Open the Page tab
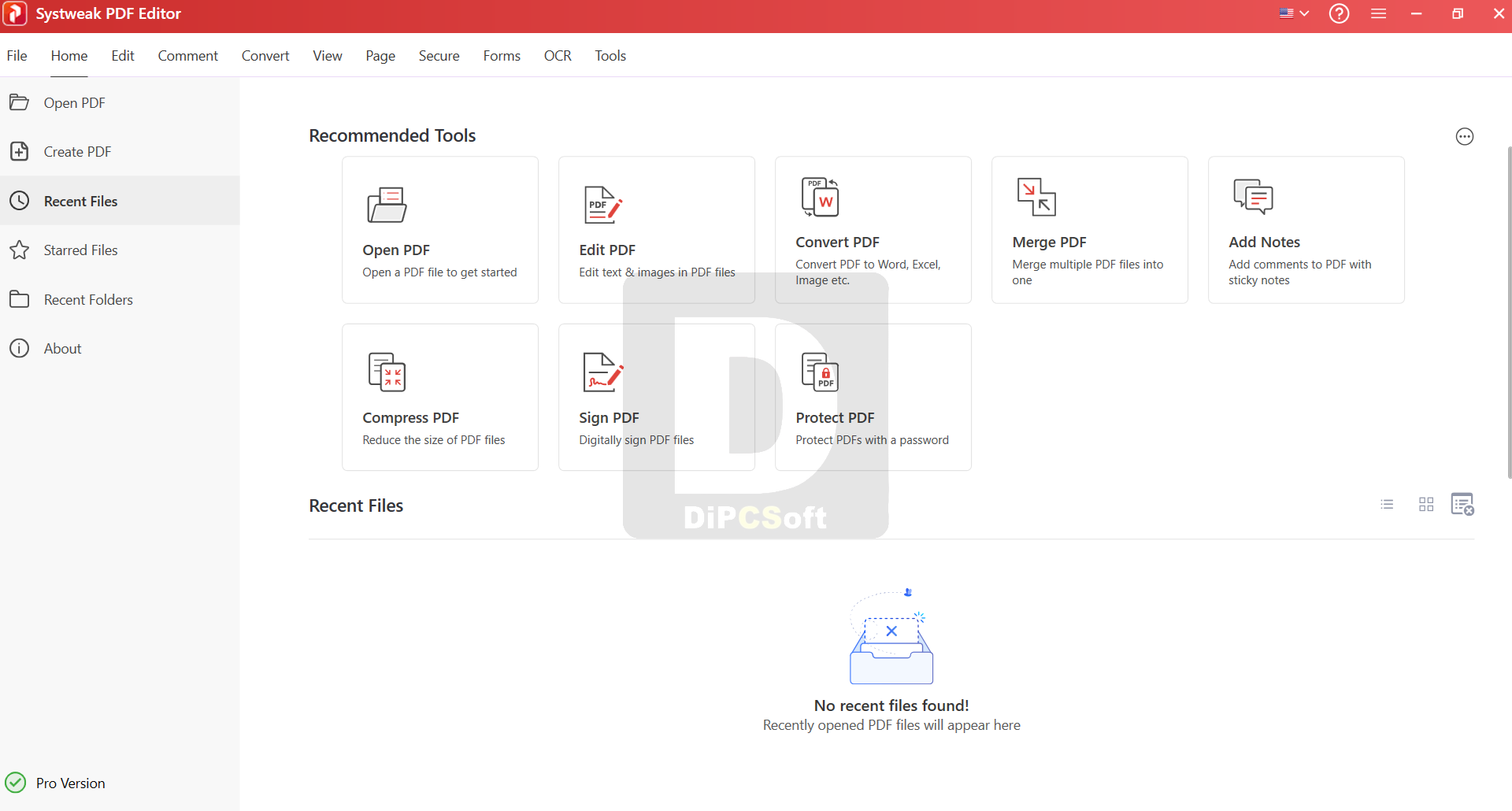The width and height of the screenshot is (1512, 811). [380, 56]
